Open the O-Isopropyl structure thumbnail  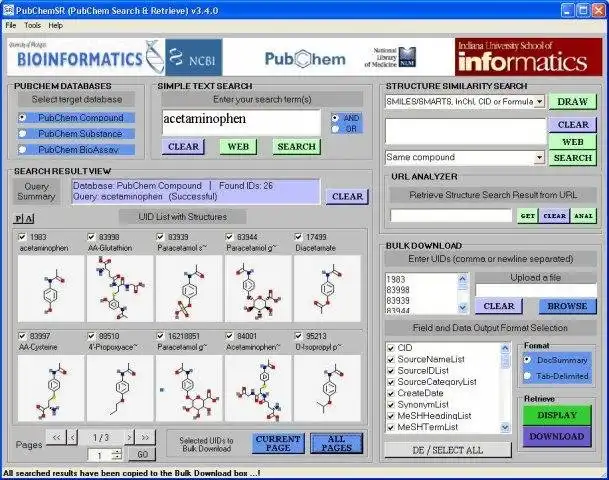pyautogui.click(x=327, y=388)
